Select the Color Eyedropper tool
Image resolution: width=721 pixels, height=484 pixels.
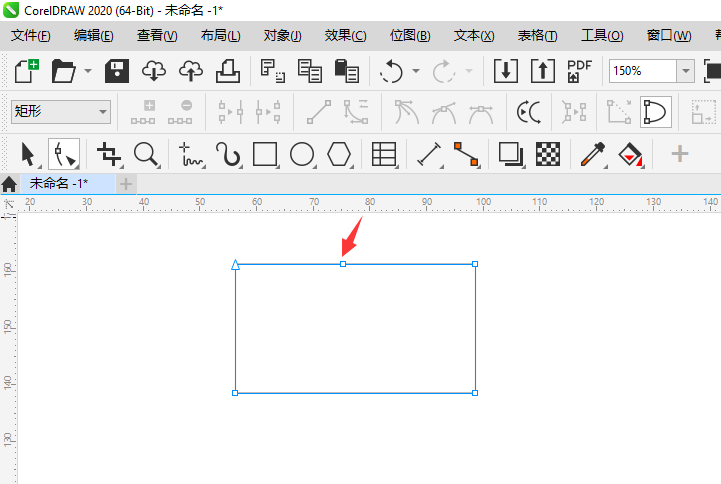[593, 154]
